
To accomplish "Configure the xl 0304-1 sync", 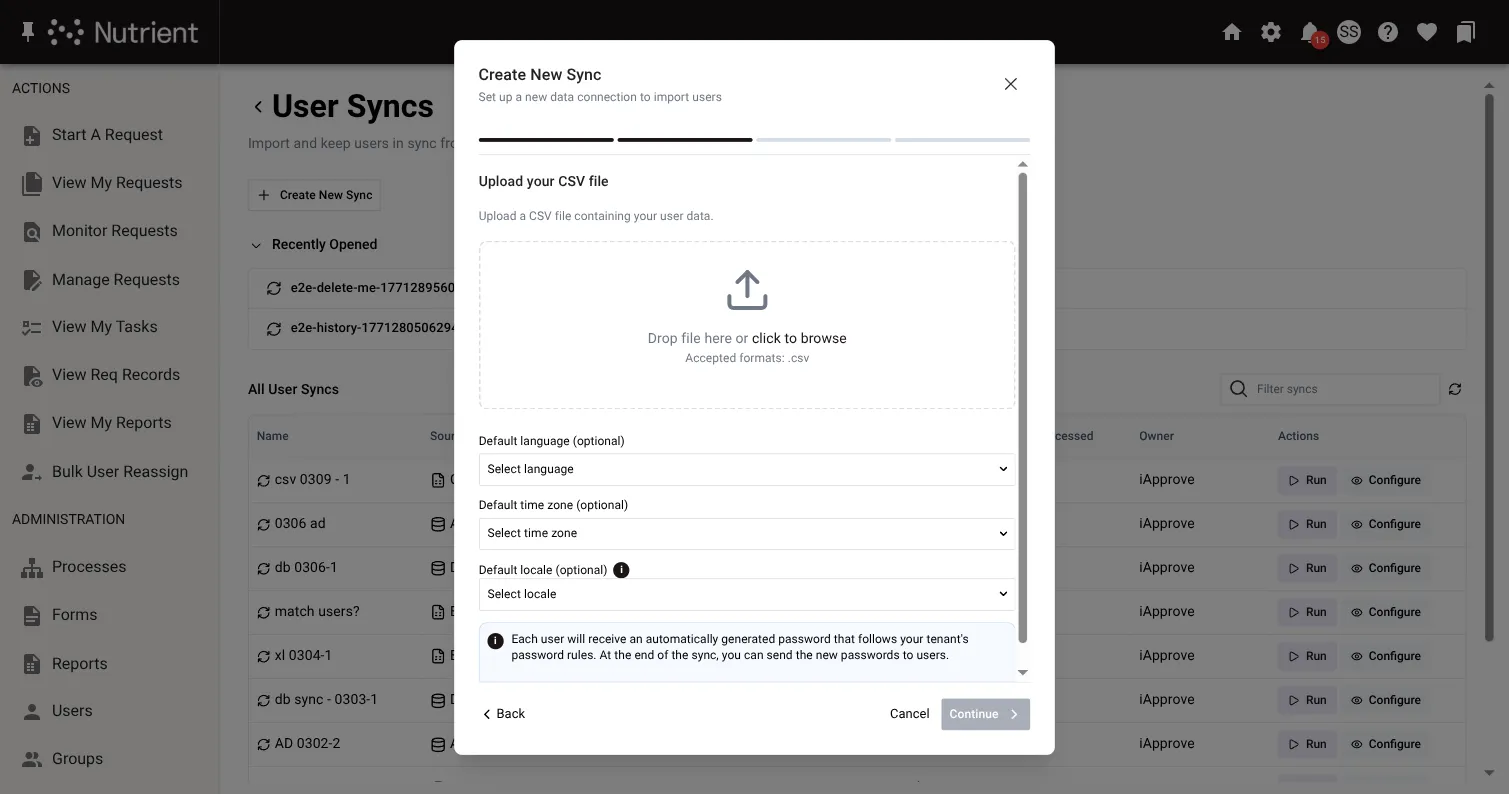I will pos(1385,656).
